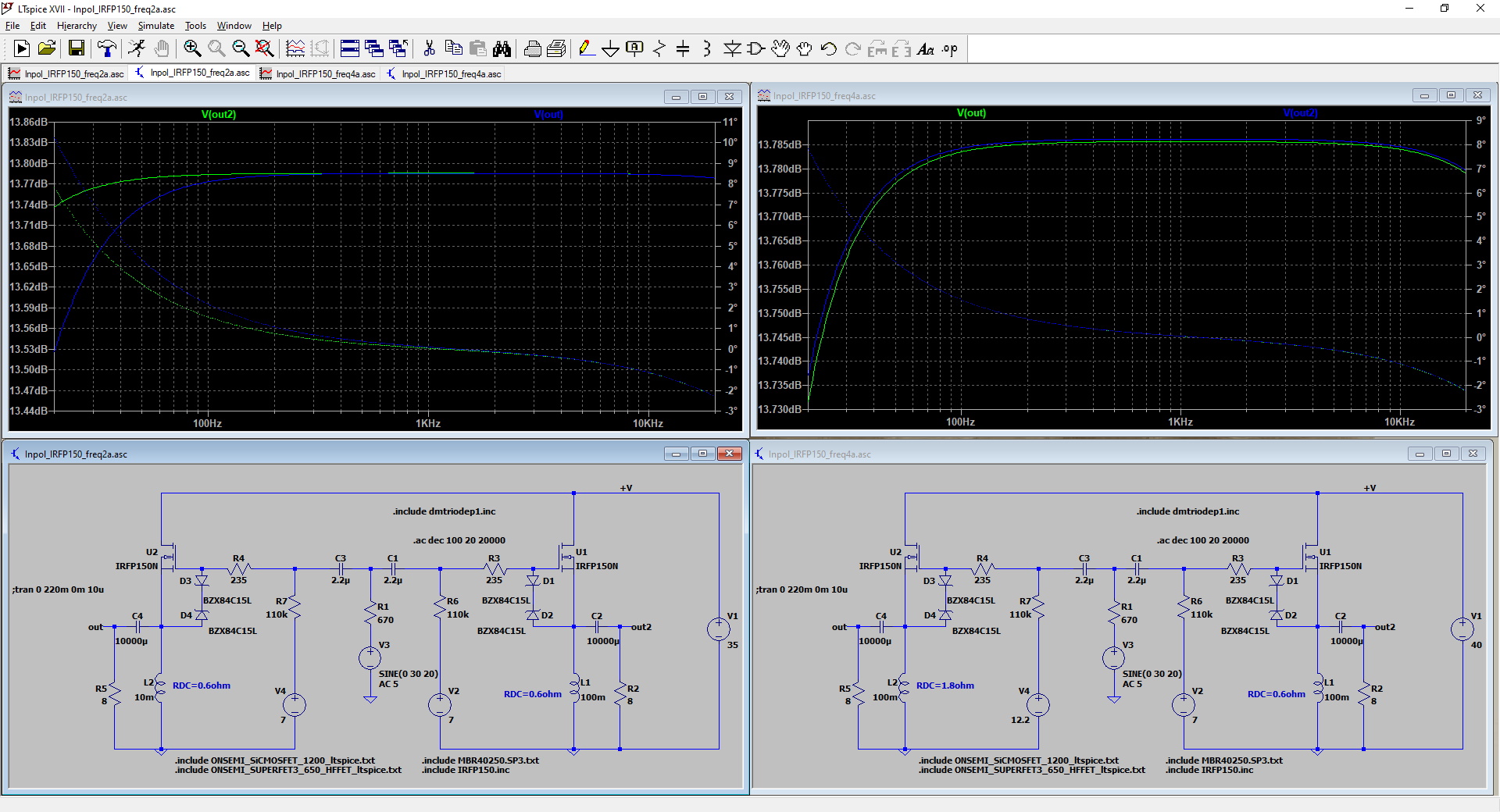Click voltage source V1 value 35 in freq2a schematic
The height and width of the screenshot is (812, 1500).
click(732, 645)
